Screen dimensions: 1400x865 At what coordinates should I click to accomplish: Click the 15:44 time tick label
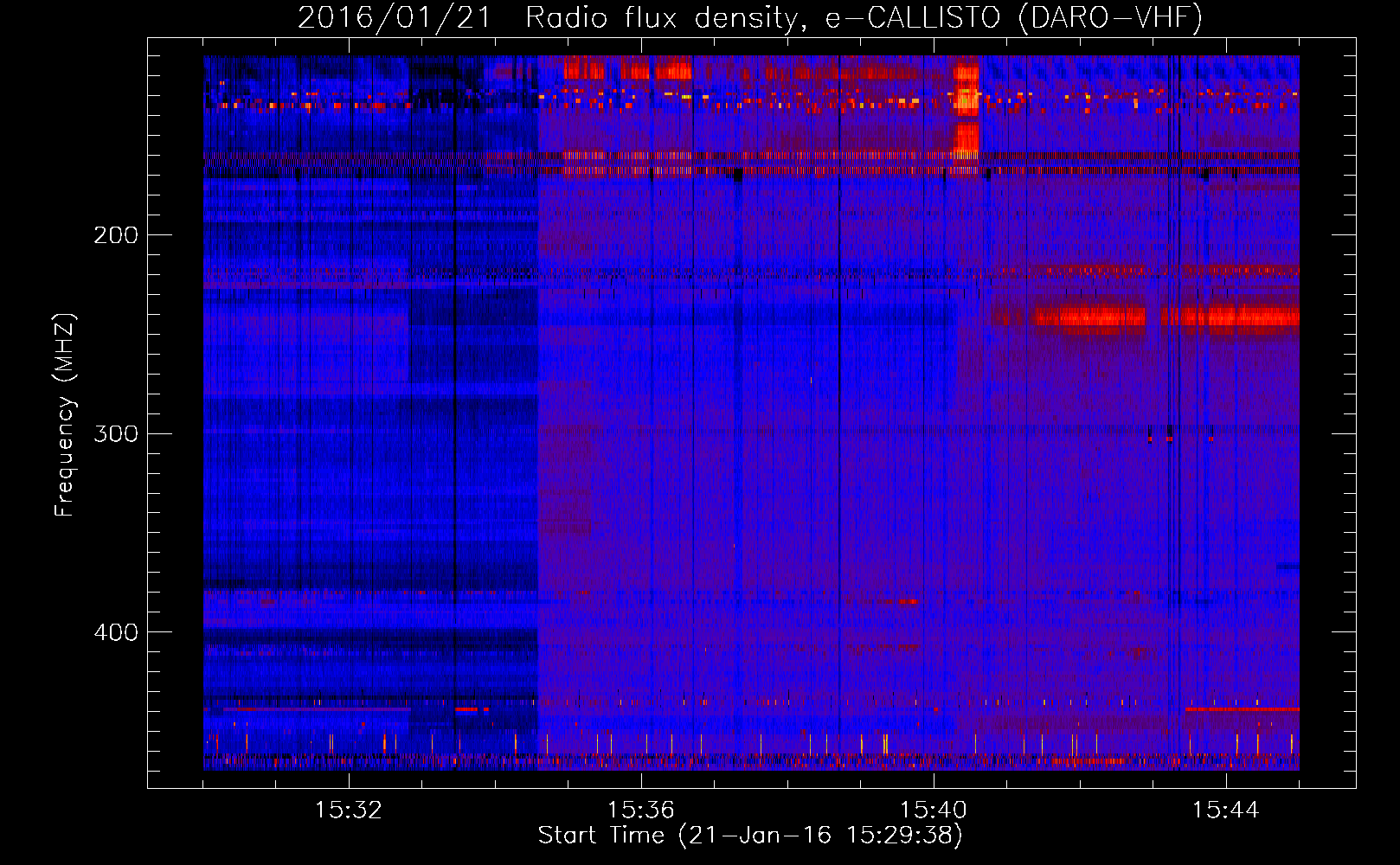[1225, 811]
